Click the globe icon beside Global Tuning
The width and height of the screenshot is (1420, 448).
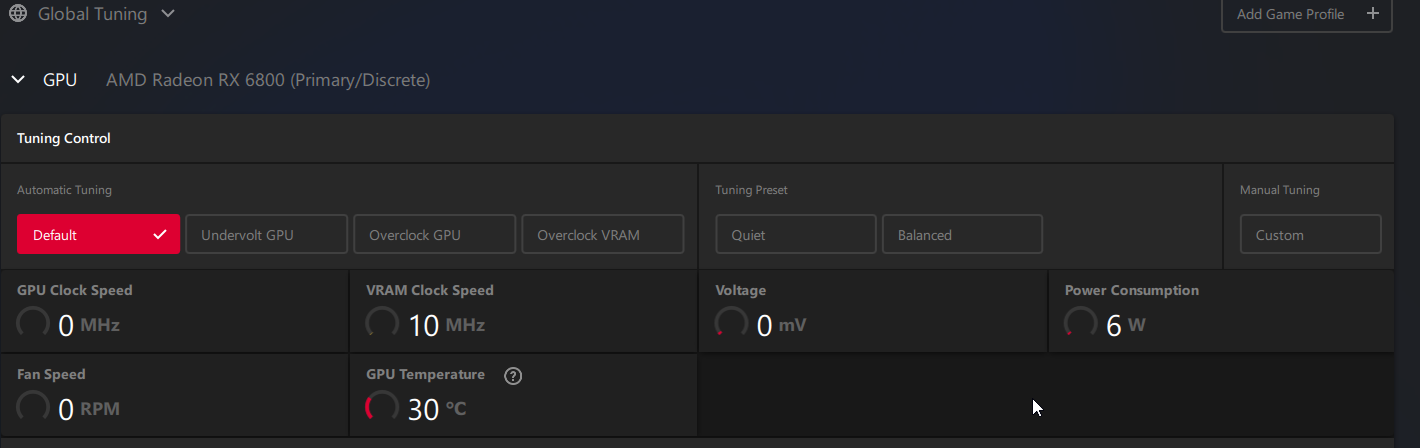tap(18, 14)
